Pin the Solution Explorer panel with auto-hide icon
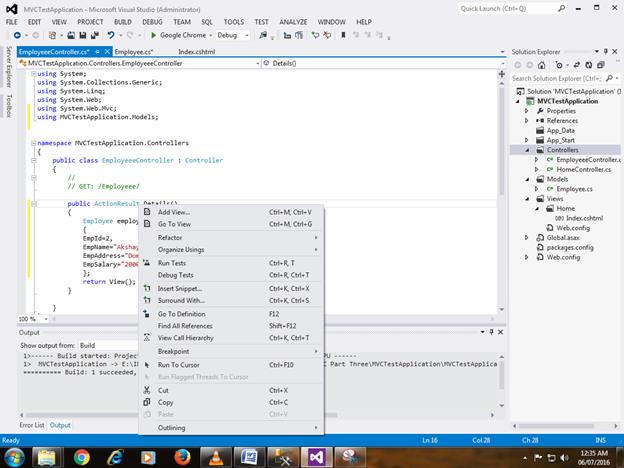 [x=605, y=50]
